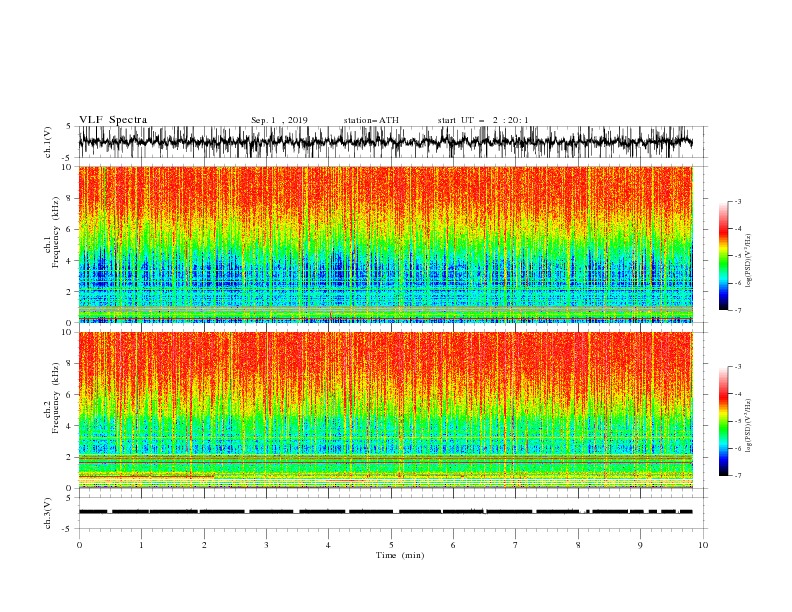Click the "Time (min)" axis label
The image size is (792, 612).
(x=400, y=555)
